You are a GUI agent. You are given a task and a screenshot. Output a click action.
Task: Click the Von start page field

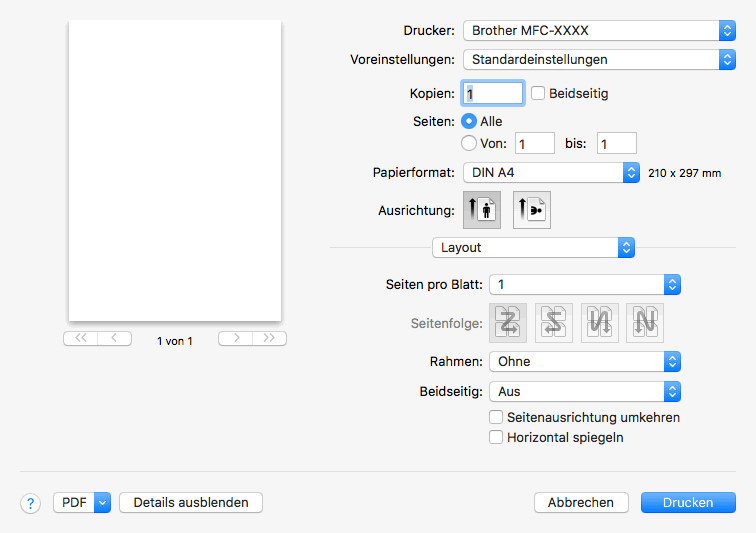point(535,143)
